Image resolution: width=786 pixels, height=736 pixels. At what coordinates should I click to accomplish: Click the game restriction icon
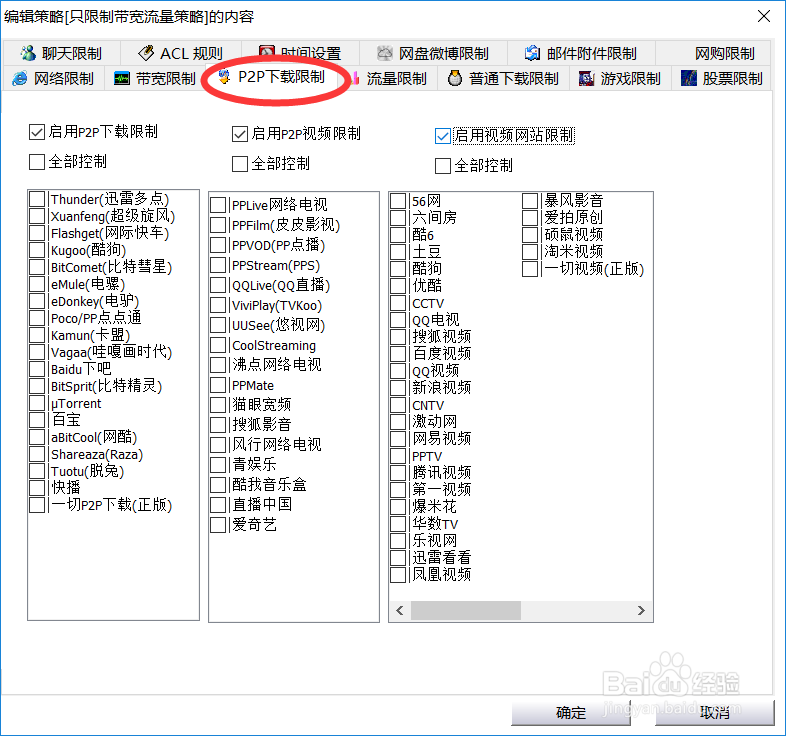(586, 78)
